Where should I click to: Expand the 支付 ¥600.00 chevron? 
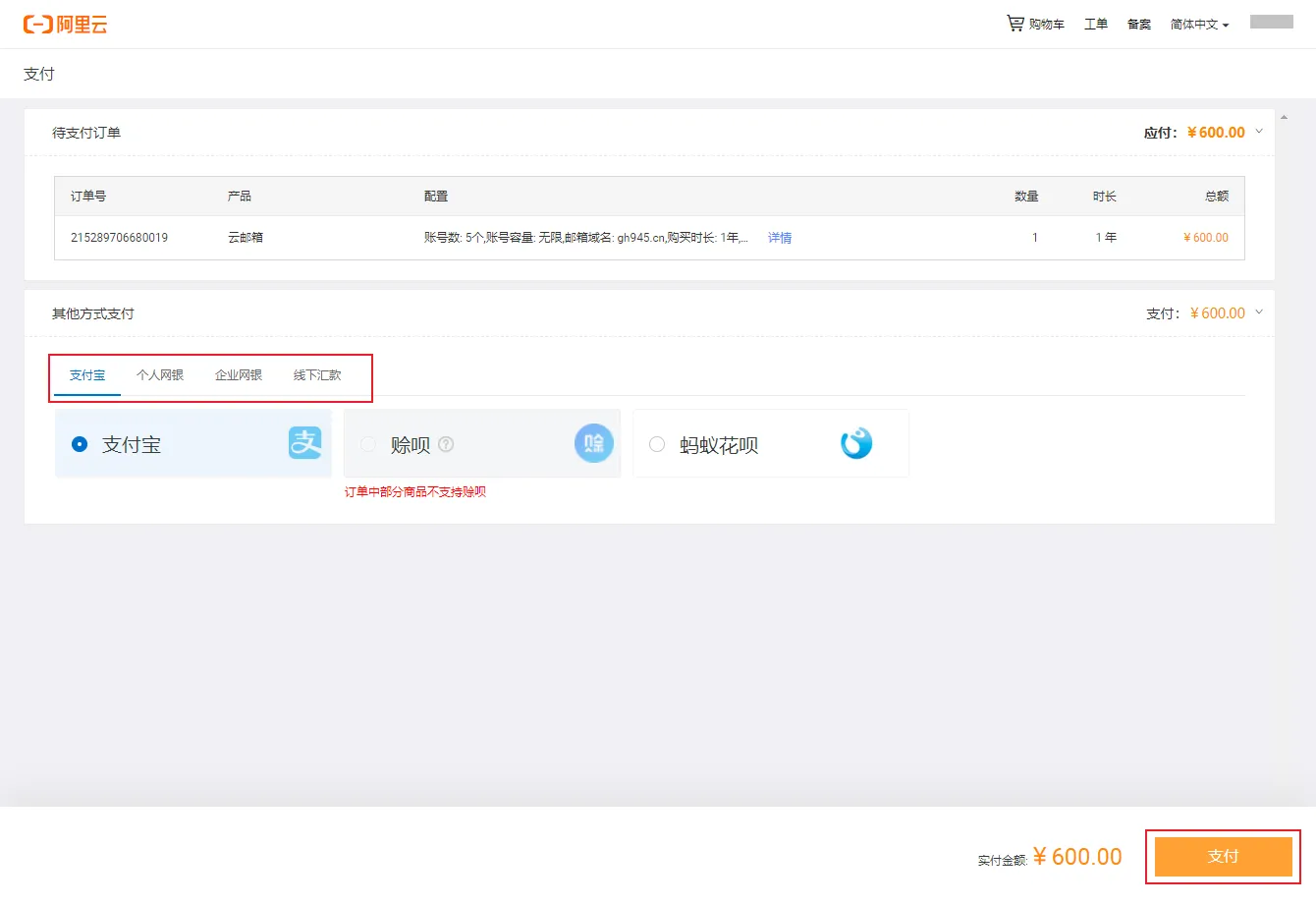click(1258, 312)
